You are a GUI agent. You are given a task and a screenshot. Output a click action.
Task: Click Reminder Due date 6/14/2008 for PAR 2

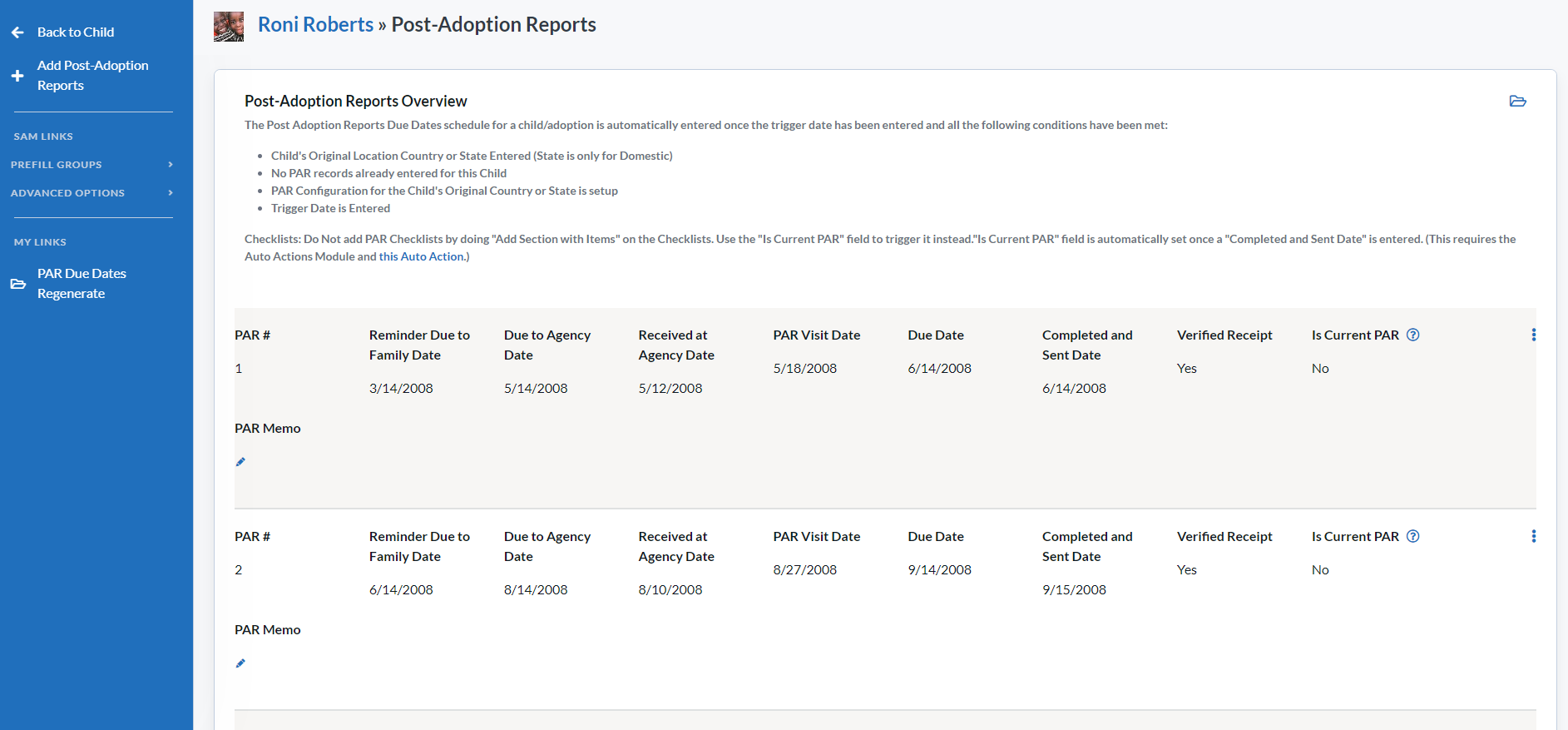(401, 590)
